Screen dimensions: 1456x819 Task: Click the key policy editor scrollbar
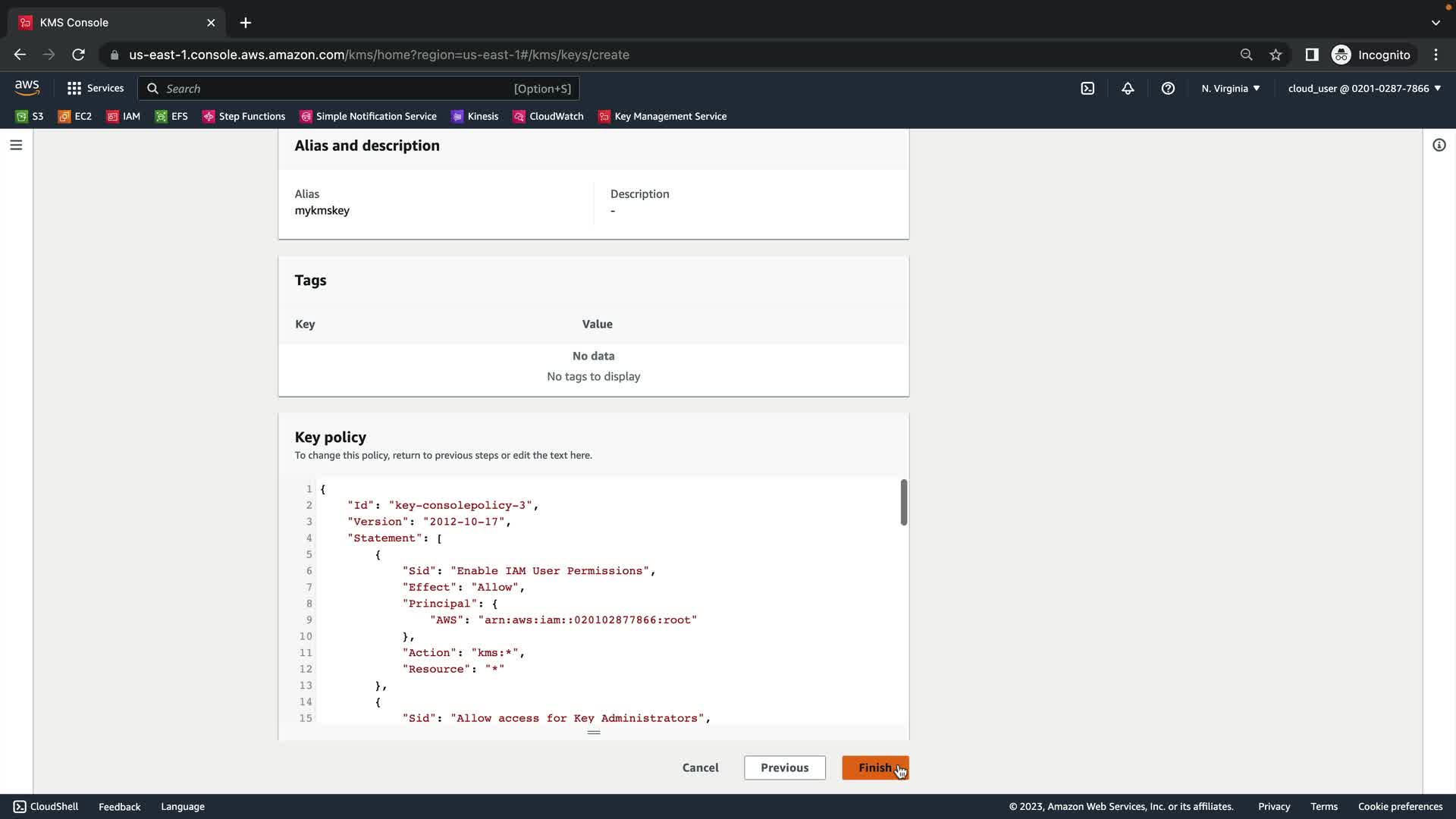click(903, 502)
